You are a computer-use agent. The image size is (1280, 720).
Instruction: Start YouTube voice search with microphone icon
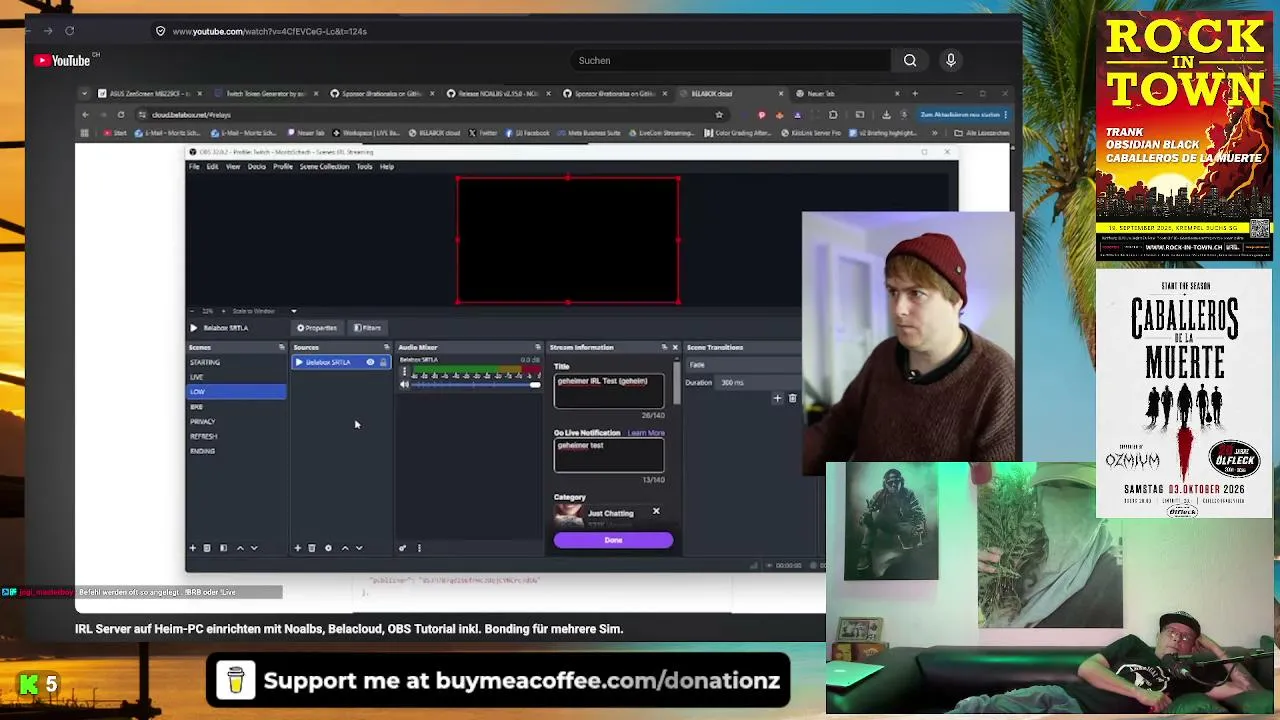click(x=951, y=60)
